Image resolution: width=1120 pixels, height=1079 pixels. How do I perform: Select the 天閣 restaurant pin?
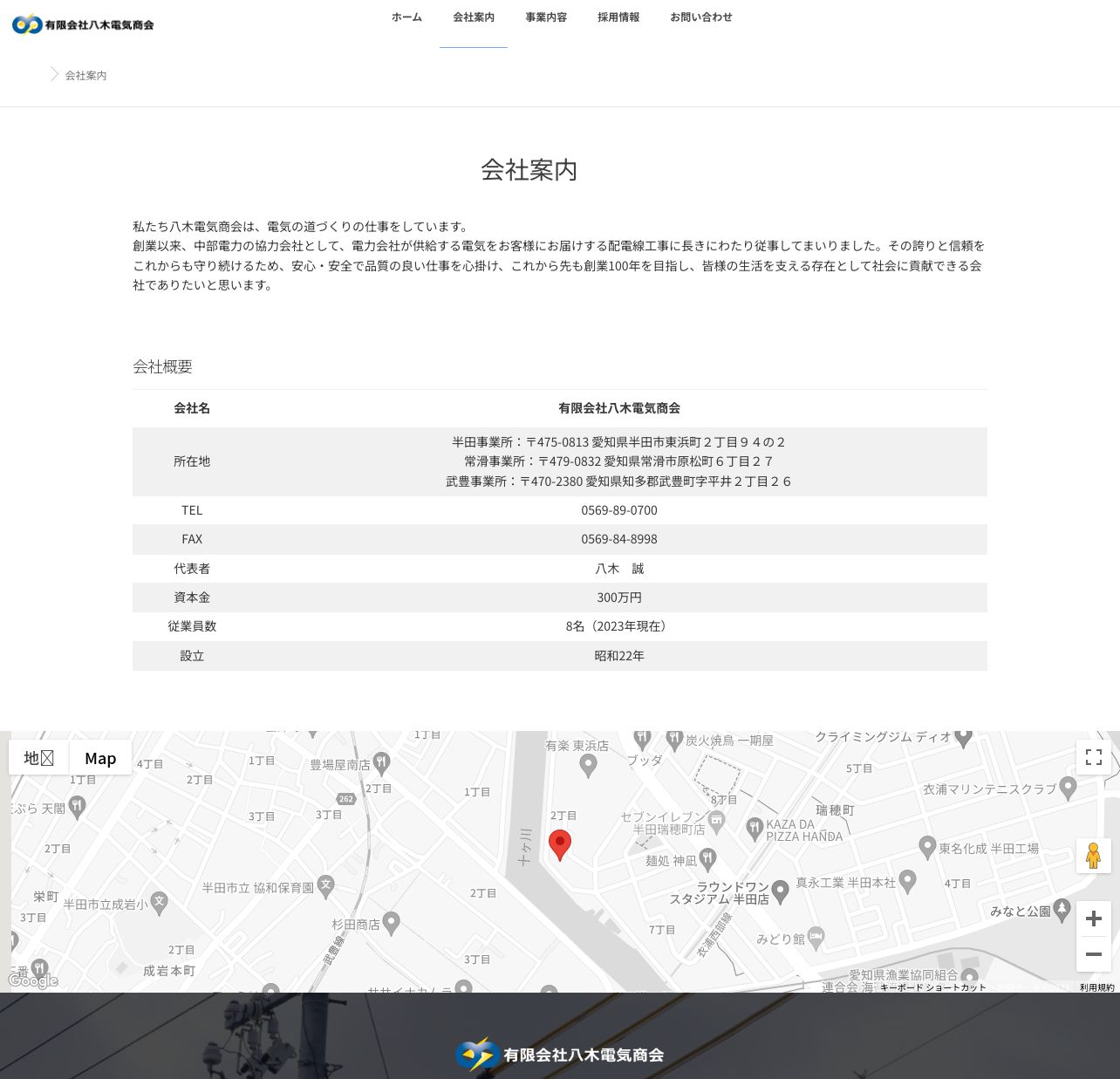(x=77, y=808)
